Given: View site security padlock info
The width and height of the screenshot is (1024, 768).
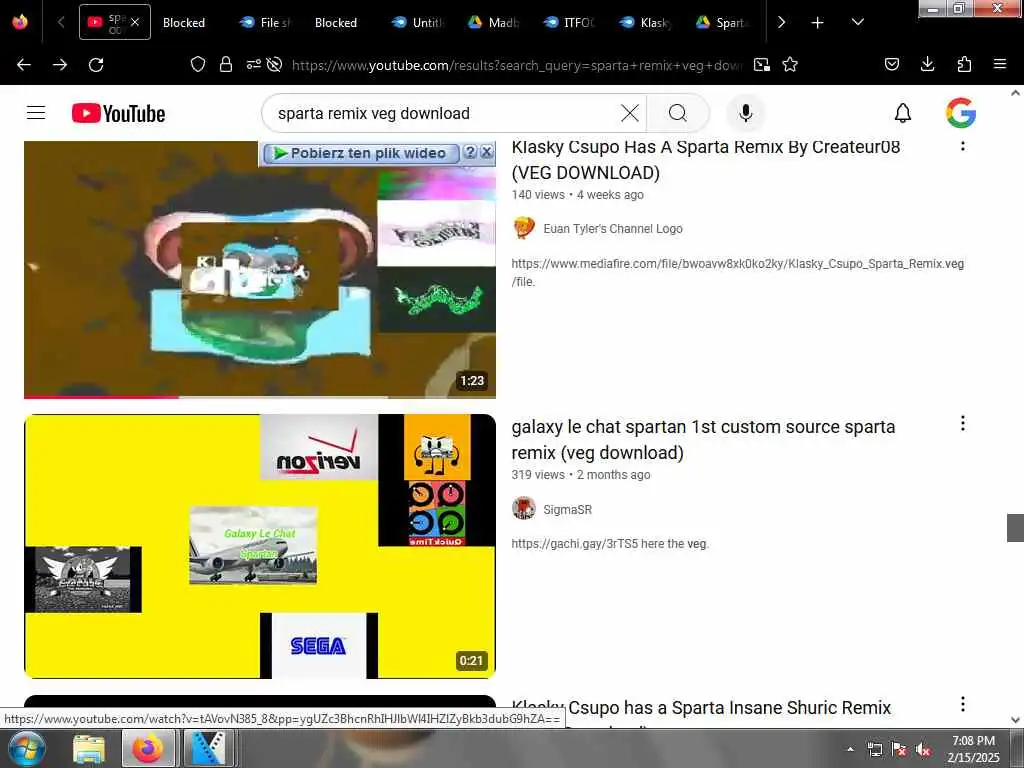Looking at the screenshot, I should (226, 64).
